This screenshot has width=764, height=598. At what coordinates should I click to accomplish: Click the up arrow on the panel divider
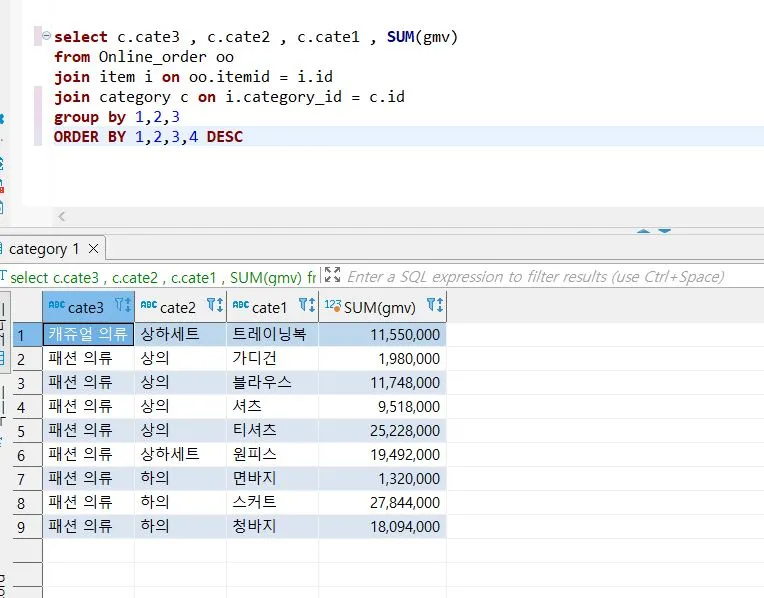(x=644, y=231)
